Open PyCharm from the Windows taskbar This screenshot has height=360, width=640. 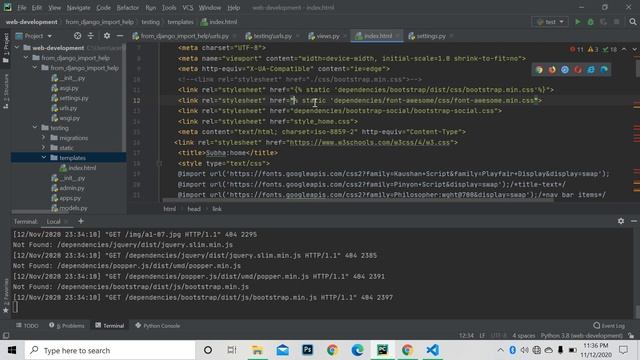[382, 350]
